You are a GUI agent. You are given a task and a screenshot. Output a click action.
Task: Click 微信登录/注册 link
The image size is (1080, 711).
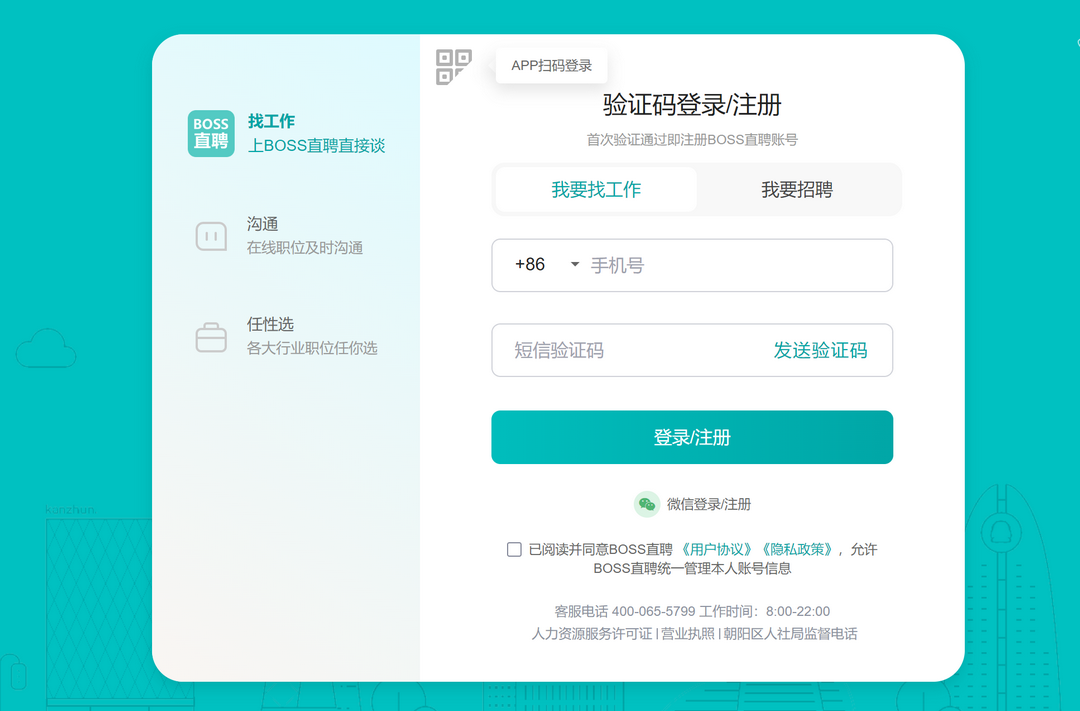[709, 504]
